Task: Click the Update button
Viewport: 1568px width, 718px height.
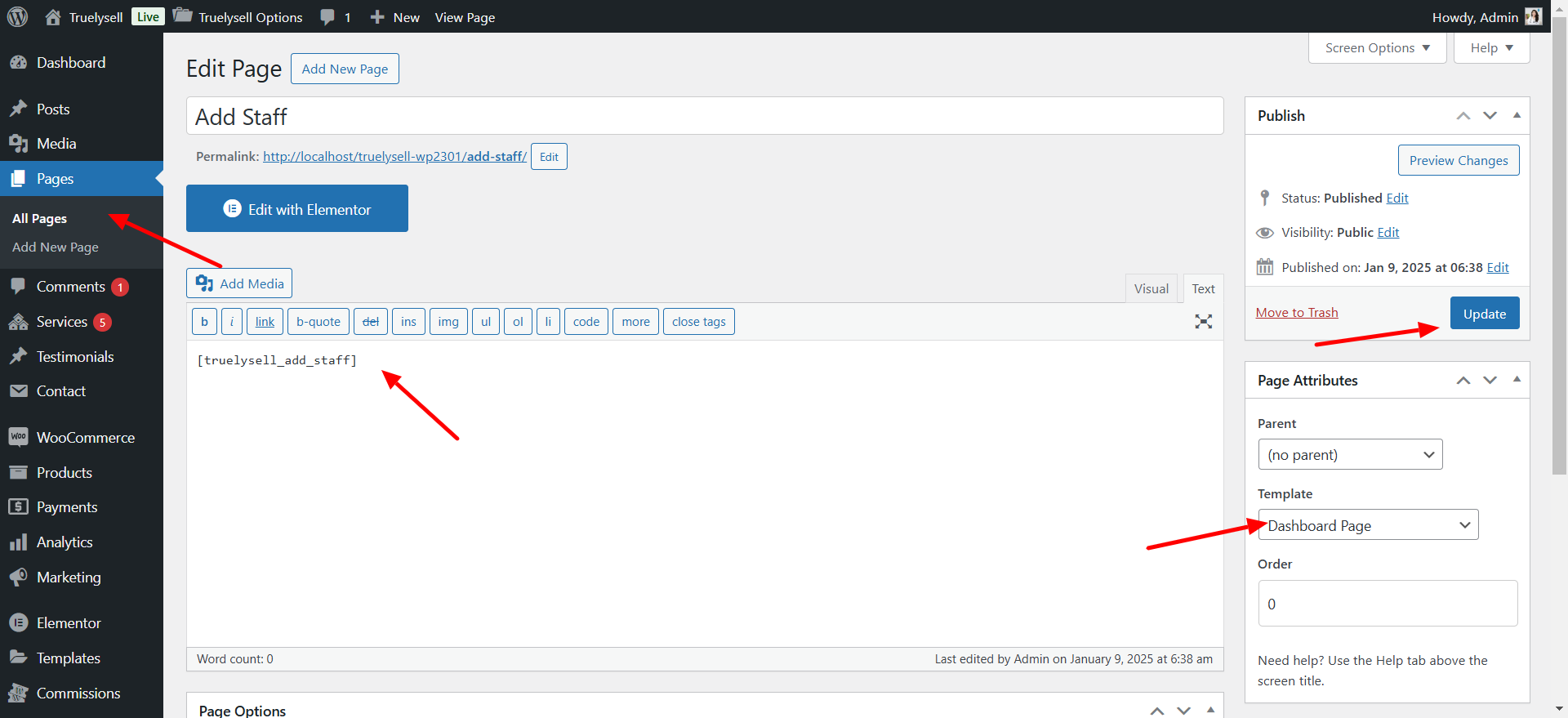Action: pyautogui.click(x=1484, y=314)
